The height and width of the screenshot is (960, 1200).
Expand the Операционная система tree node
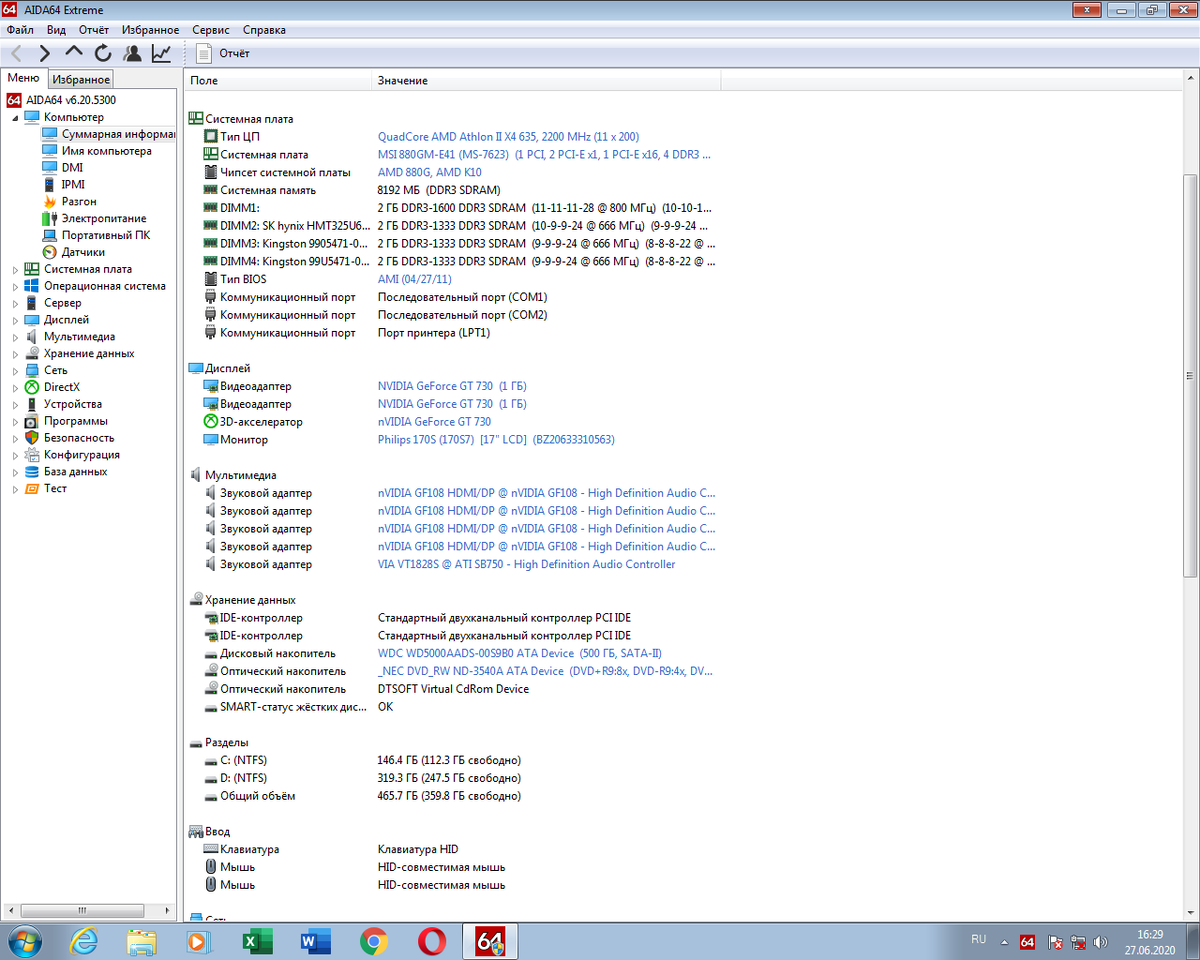[x=15, y=286]
